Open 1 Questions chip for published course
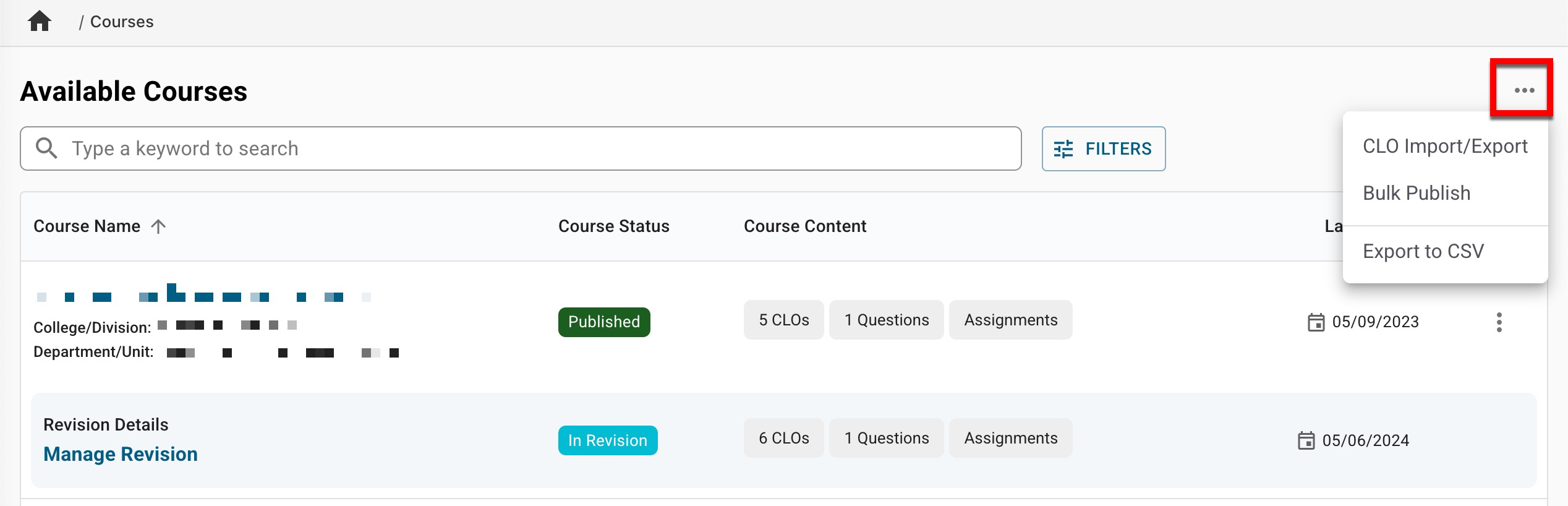The width and height of the screenshot is (1568, 506). click(x=886, y=320)
